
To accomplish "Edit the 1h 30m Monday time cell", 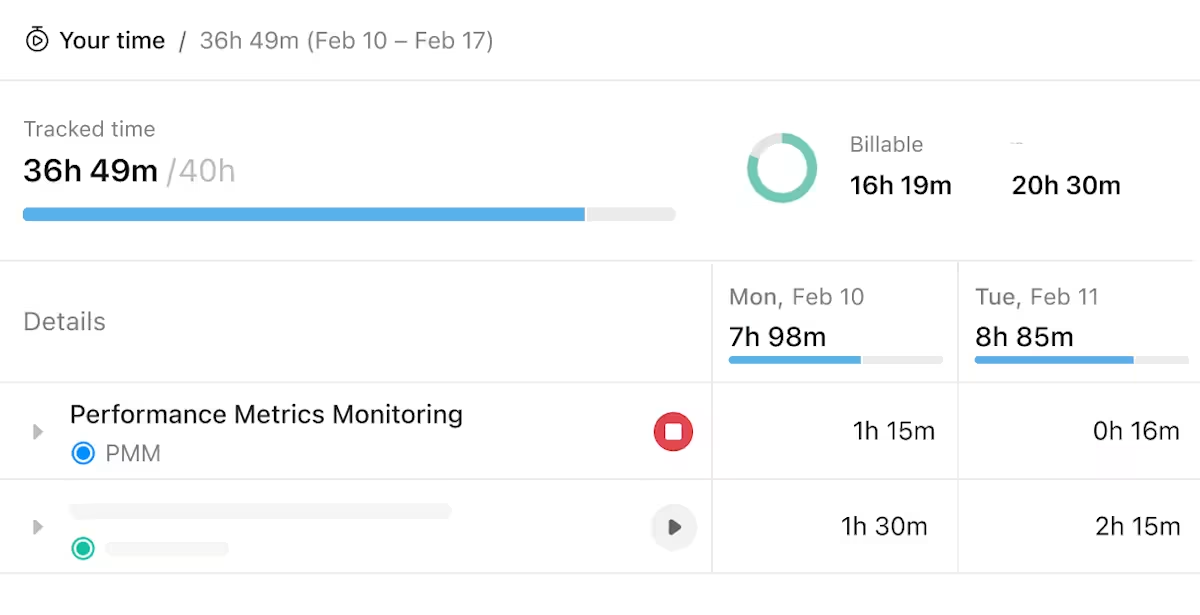I will 884,527.
